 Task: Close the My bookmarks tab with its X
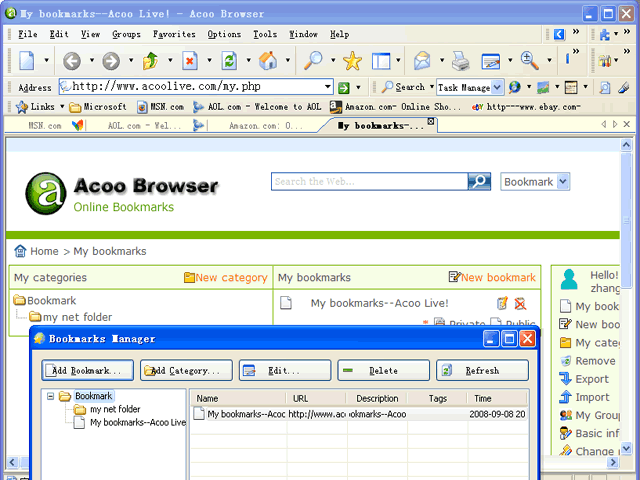click(431, 121)
